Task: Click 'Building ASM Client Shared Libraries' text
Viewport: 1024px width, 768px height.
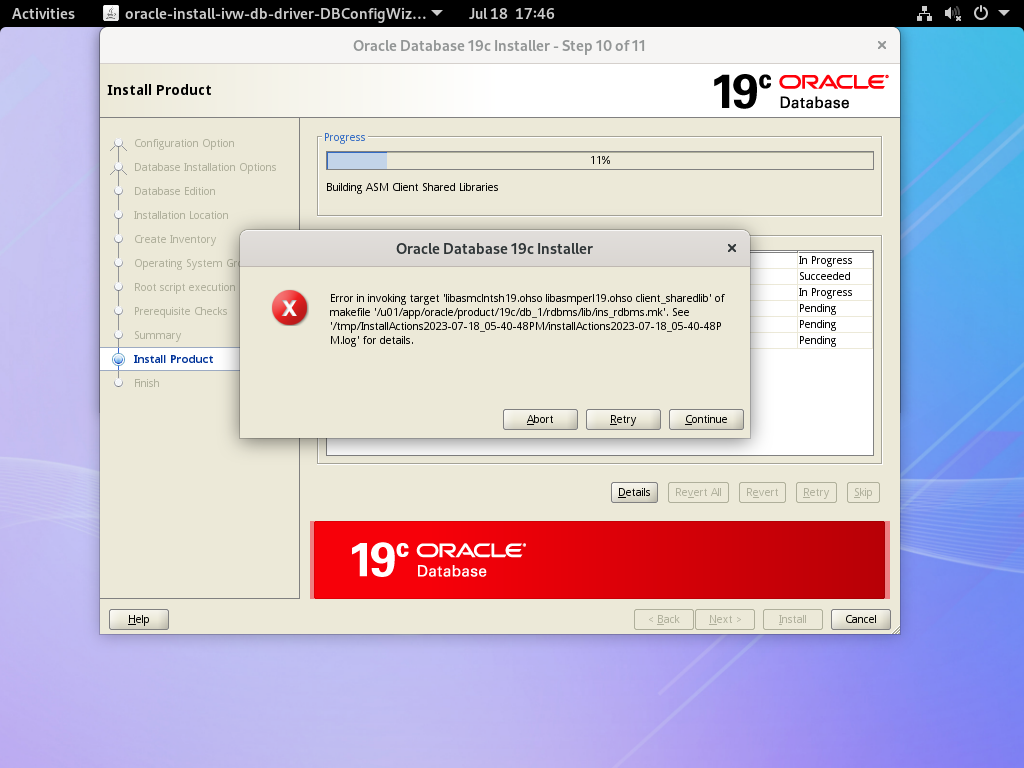Action: [x=412, y=187]
